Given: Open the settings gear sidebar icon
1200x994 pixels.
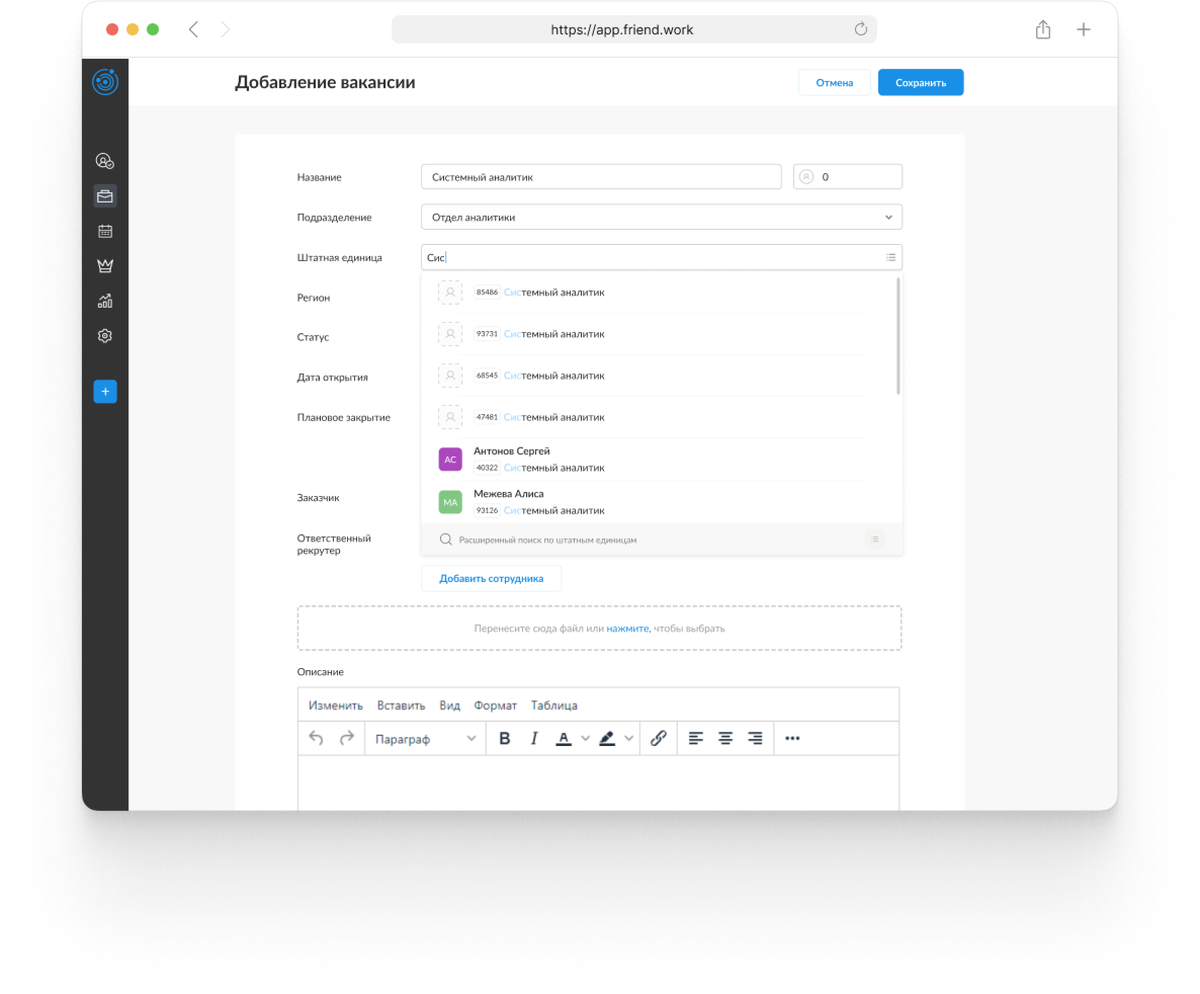Looking at the screenshot, I should point(105,336).
